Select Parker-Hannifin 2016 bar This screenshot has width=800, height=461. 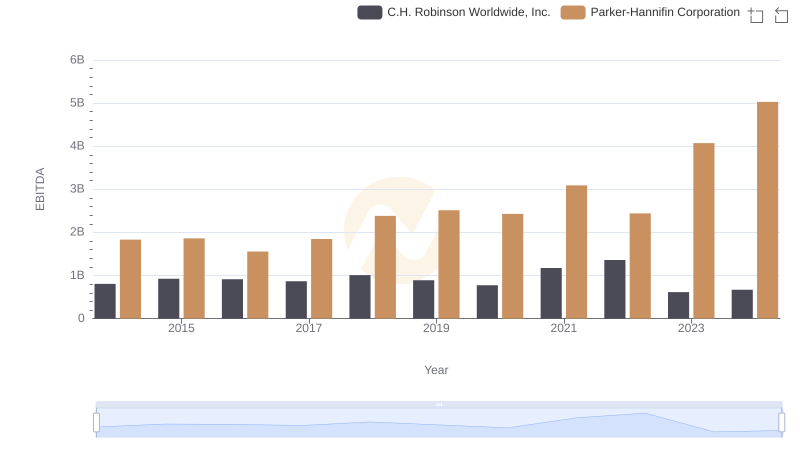point(258,285)
